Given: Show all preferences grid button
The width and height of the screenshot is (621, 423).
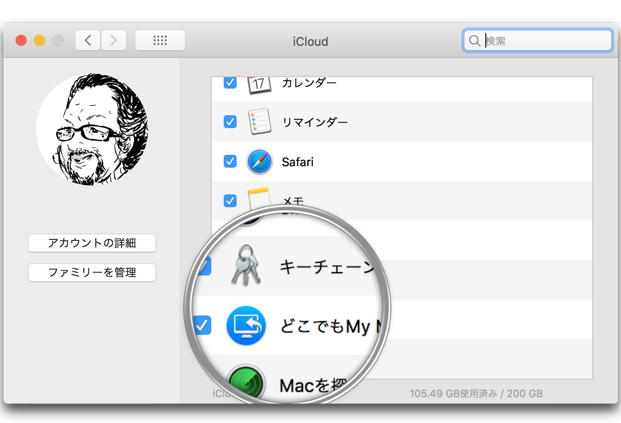Looking at the screenshot, I should (160, 40).
